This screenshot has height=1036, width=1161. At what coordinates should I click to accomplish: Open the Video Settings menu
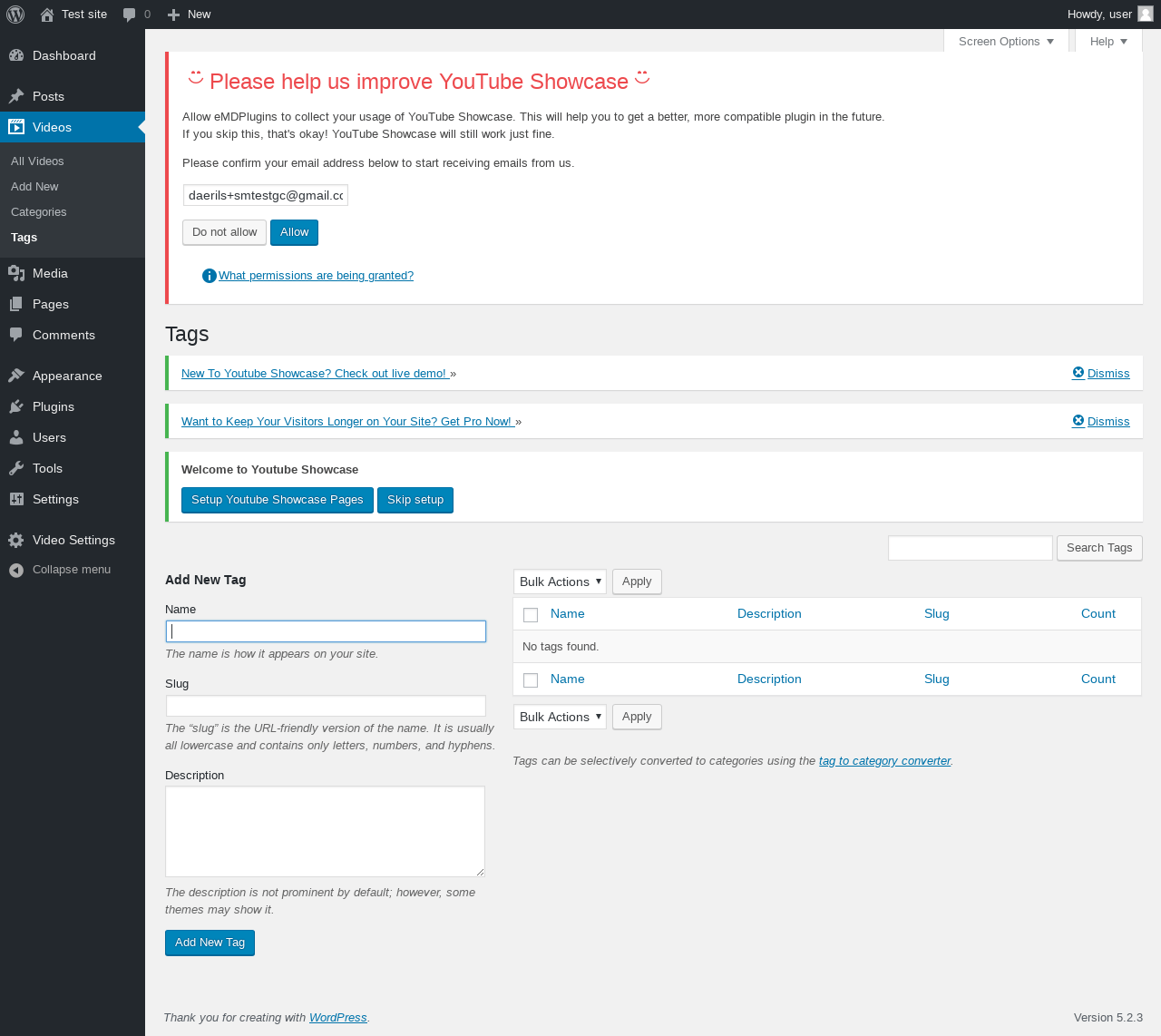click(73, 540)
